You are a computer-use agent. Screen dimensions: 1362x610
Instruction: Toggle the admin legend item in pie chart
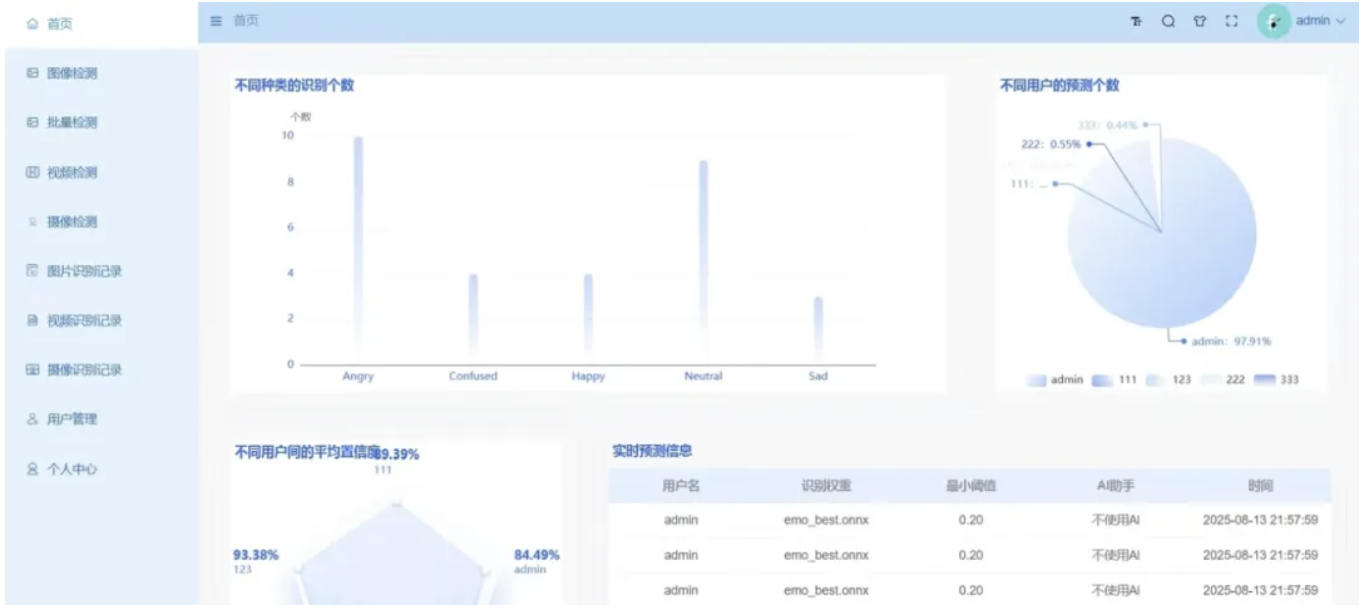[1055, 380]
